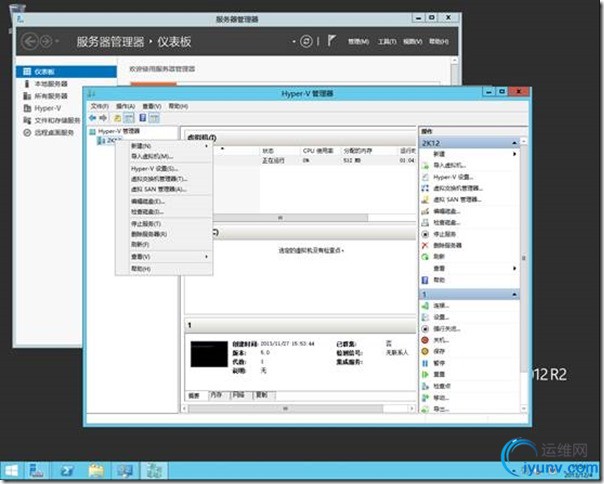604x484 pixels.
Task: Open 管理(M) menu in Server Manager
Action: tap(359, 42)
